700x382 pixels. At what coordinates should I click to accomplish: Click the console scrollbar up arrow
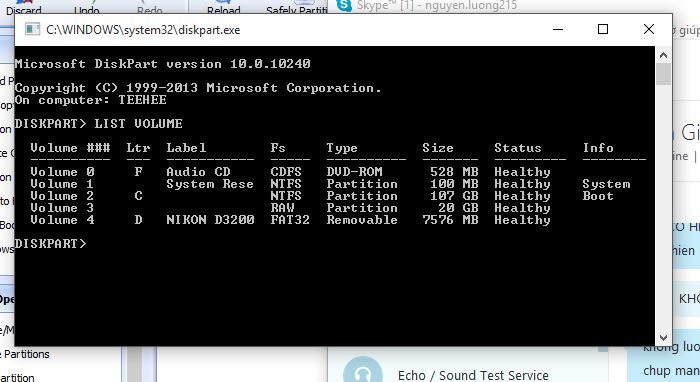click(663, 55)
